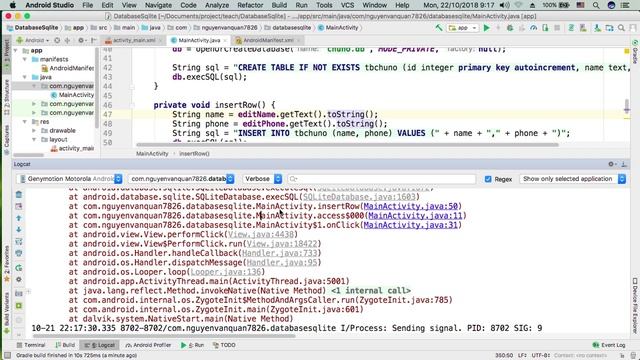The height and width of the screenshot is (360, 640).
Task: Open the Android project view dropdown
Action: pos(33,40)
